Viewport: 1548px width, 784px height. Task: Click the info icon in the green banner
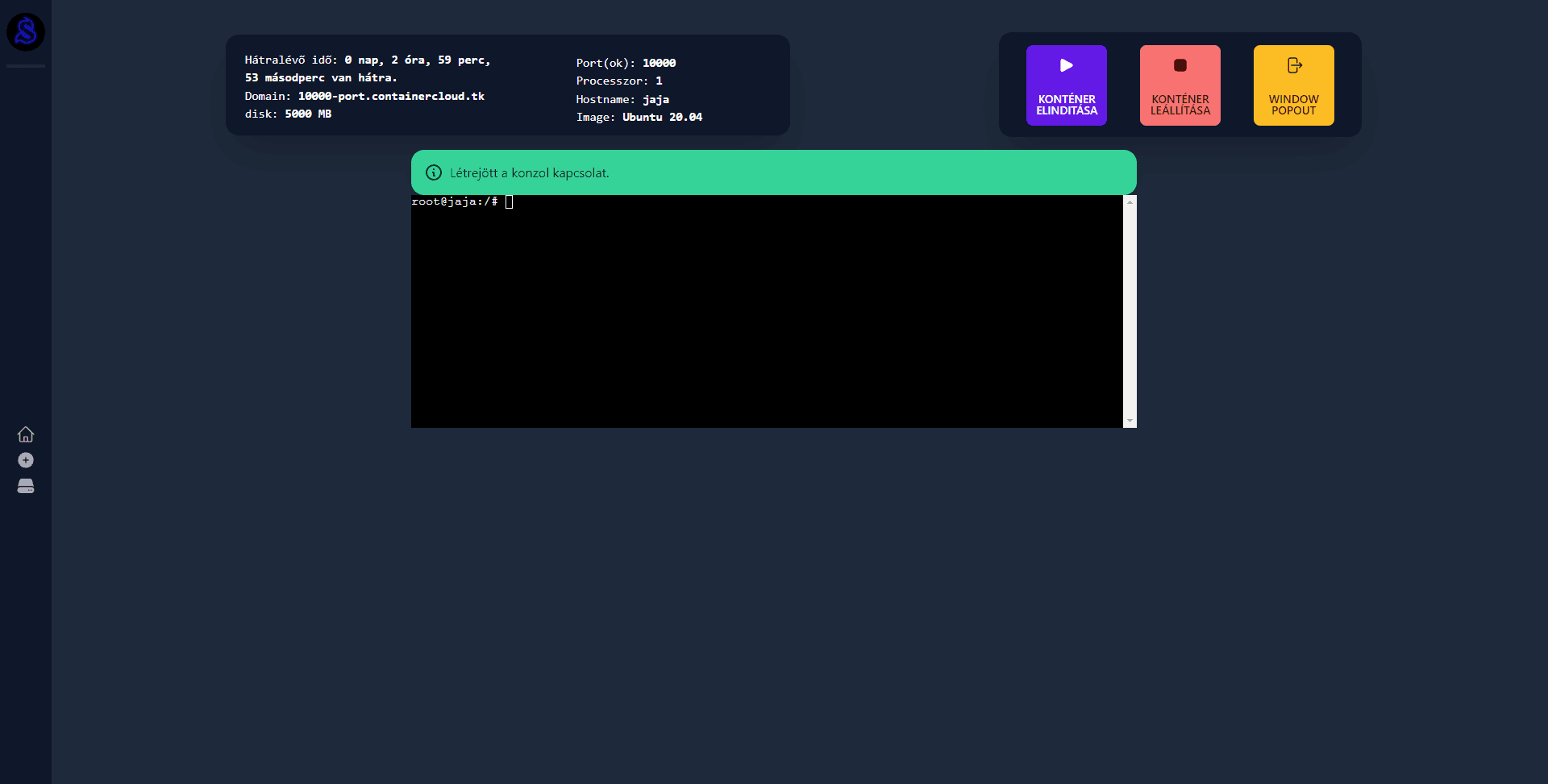tap(434, 172)
